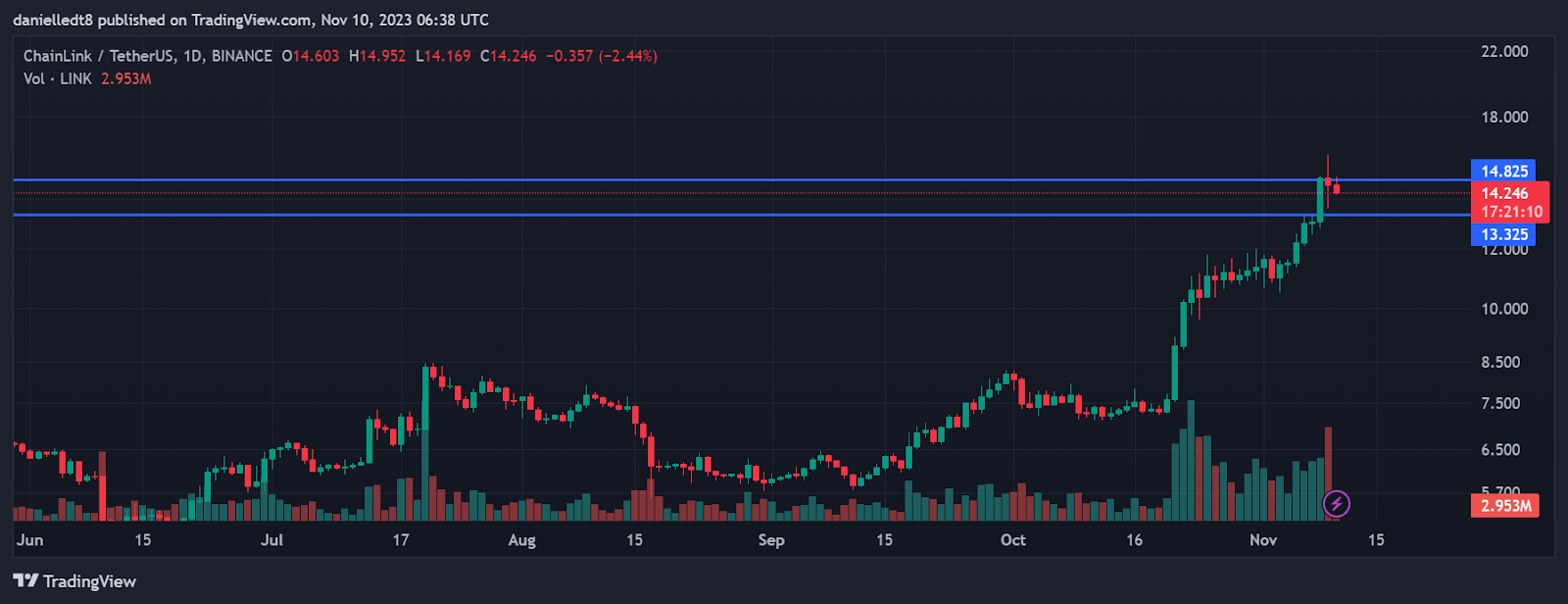
Task: Click the L14.169 low value
Action: pos(443,56)
